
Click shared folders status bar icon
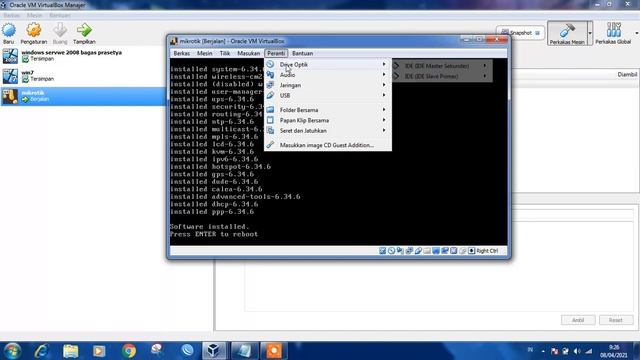(427, 251)
